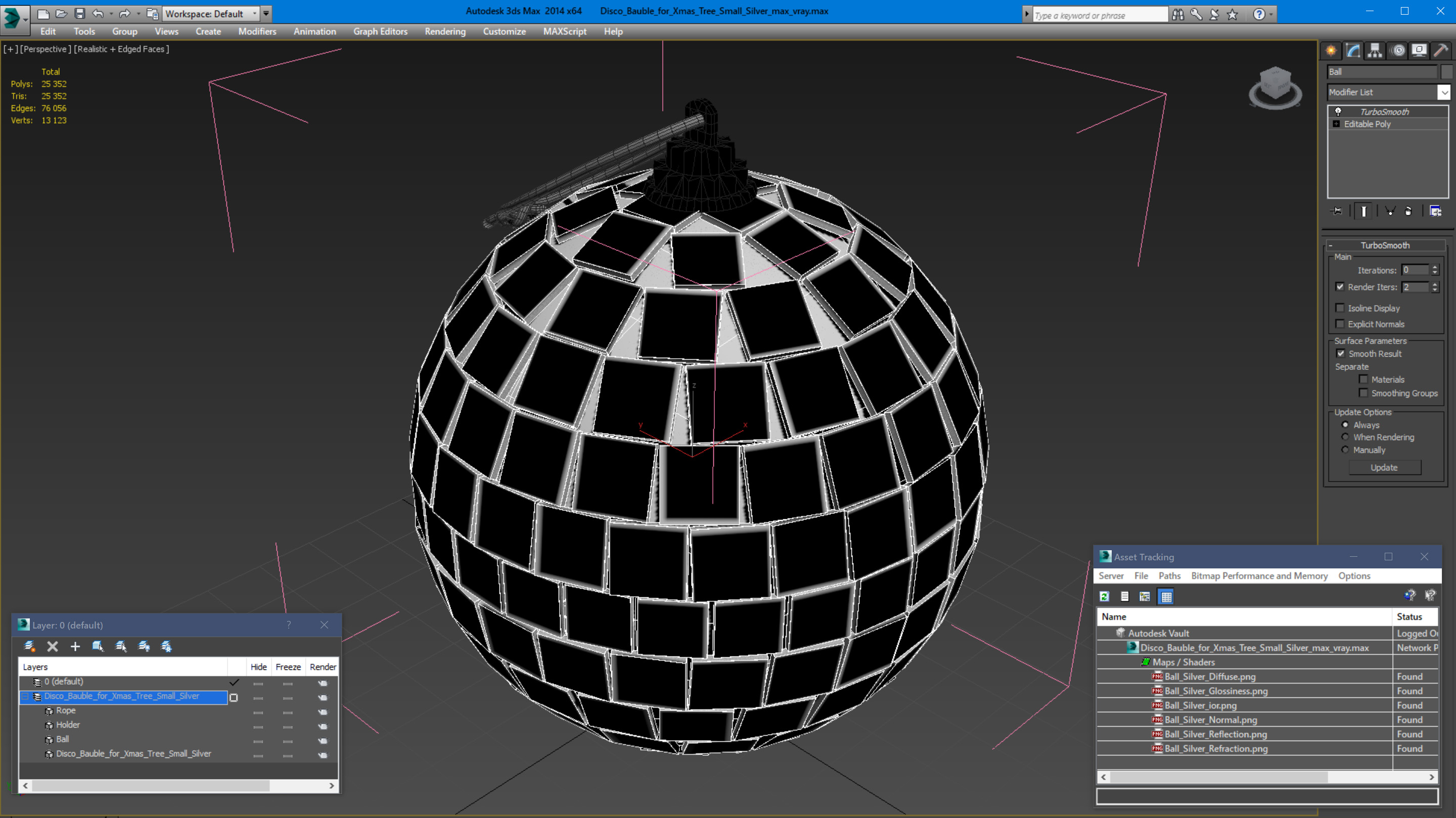Click the TurboSmooth Update button
This screenshot has height=818, width=1456.
pos(1384,468)
